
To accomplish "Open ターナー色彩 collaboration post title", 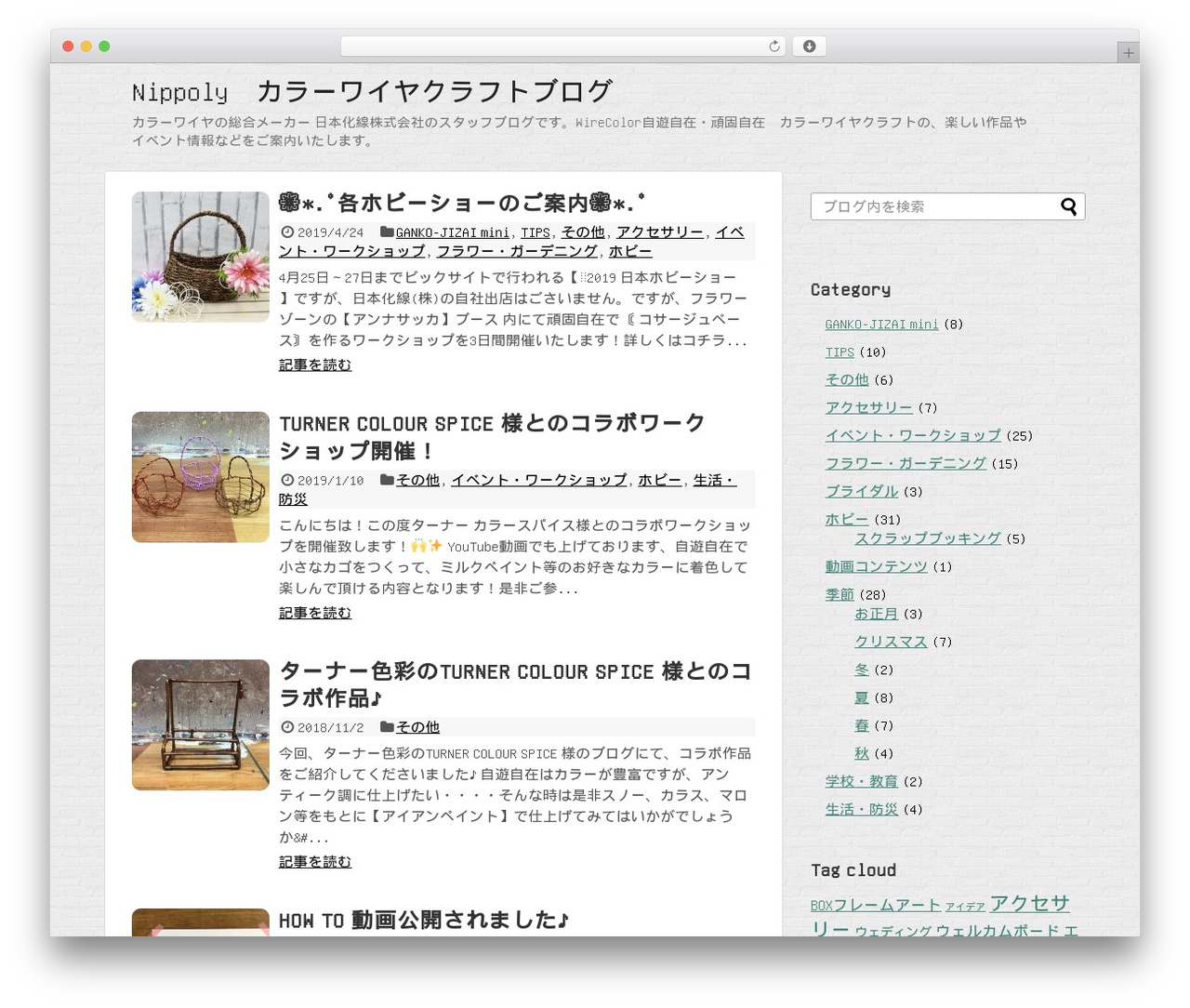I will (x=515, y=684).
